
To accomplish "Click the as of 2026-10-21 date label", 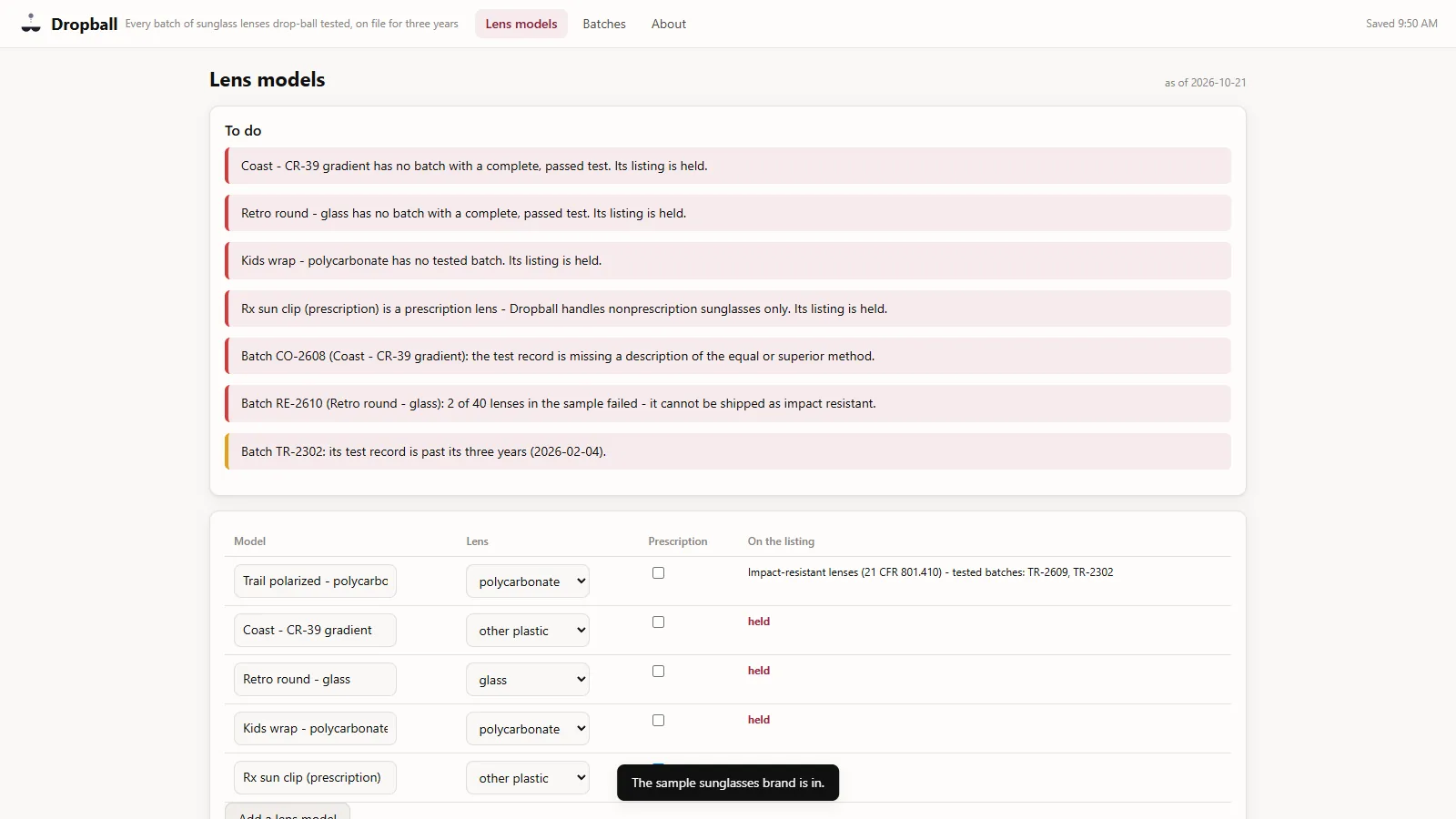I will coord(1206,83).
